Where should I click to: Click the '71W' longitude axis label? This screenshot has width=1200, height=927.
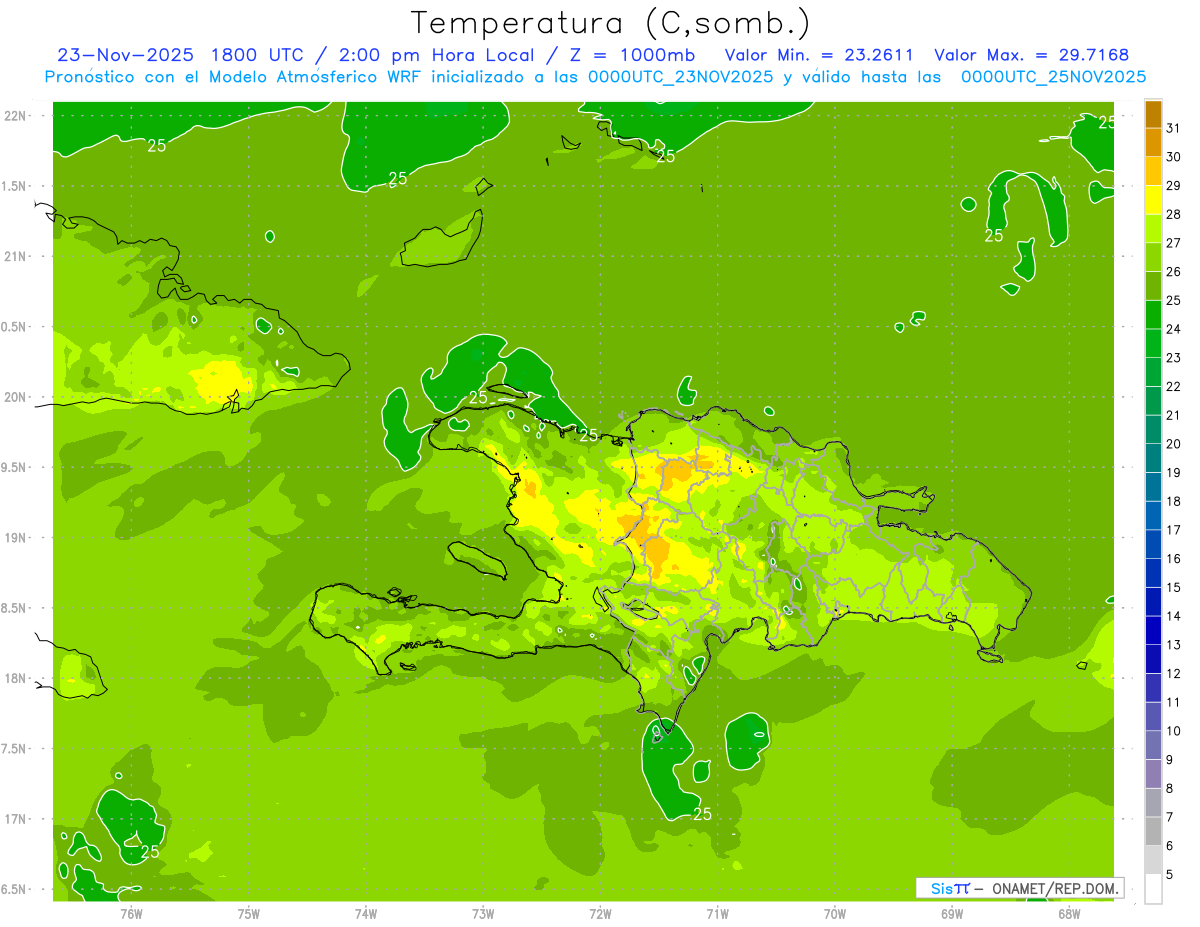[717, 913]
